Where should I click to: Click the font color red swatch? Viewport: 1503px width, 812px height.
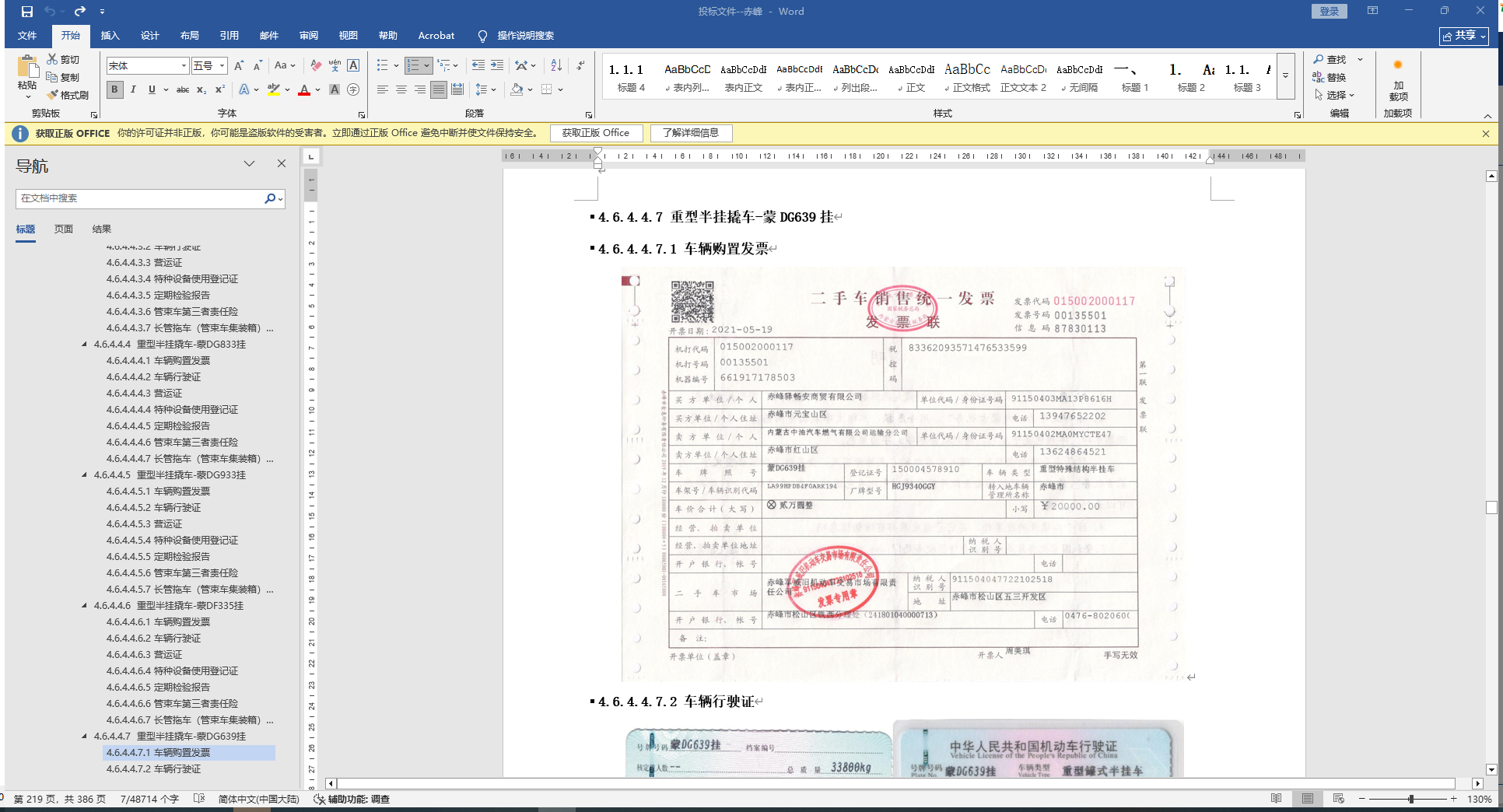point(304,90)
